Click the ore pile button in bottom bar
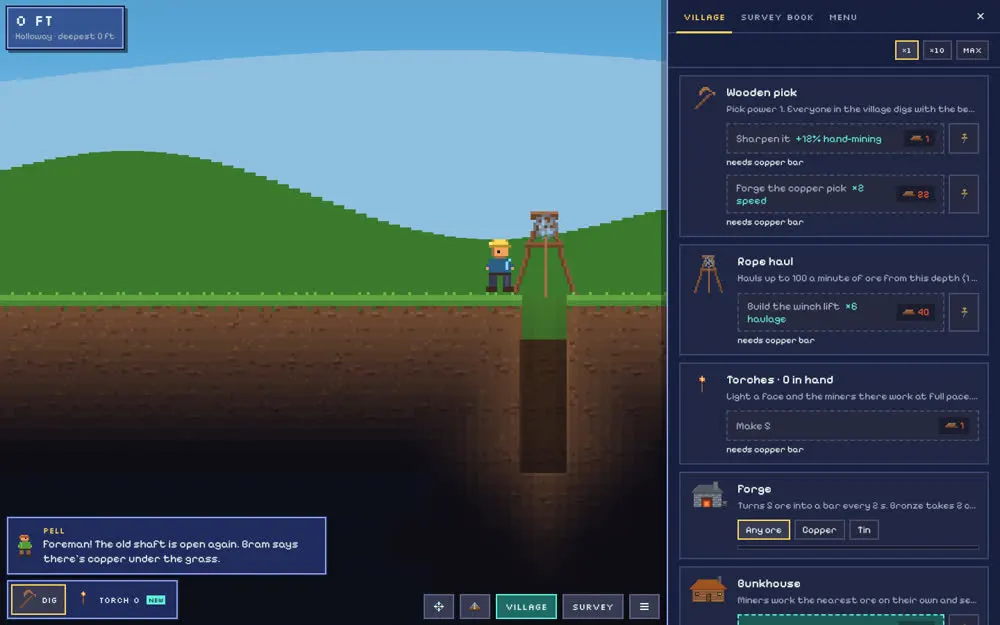1000x625 pixels. pyautogui.click(x=474, y=607)
